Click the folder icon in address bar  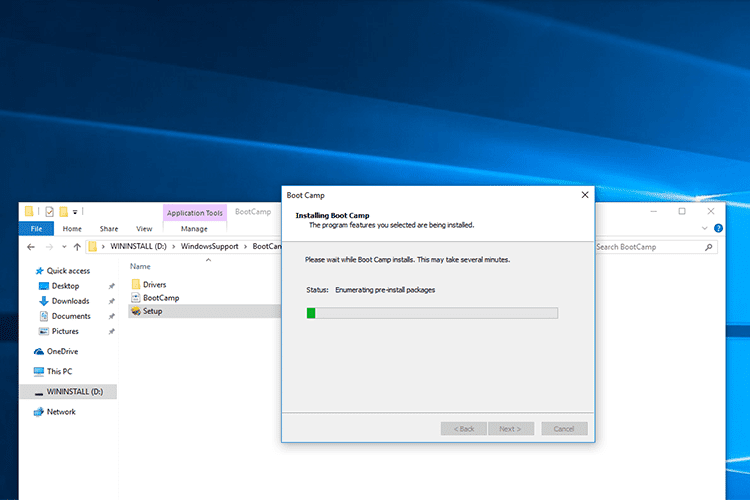pyautogui.click(x=93, y=246)
